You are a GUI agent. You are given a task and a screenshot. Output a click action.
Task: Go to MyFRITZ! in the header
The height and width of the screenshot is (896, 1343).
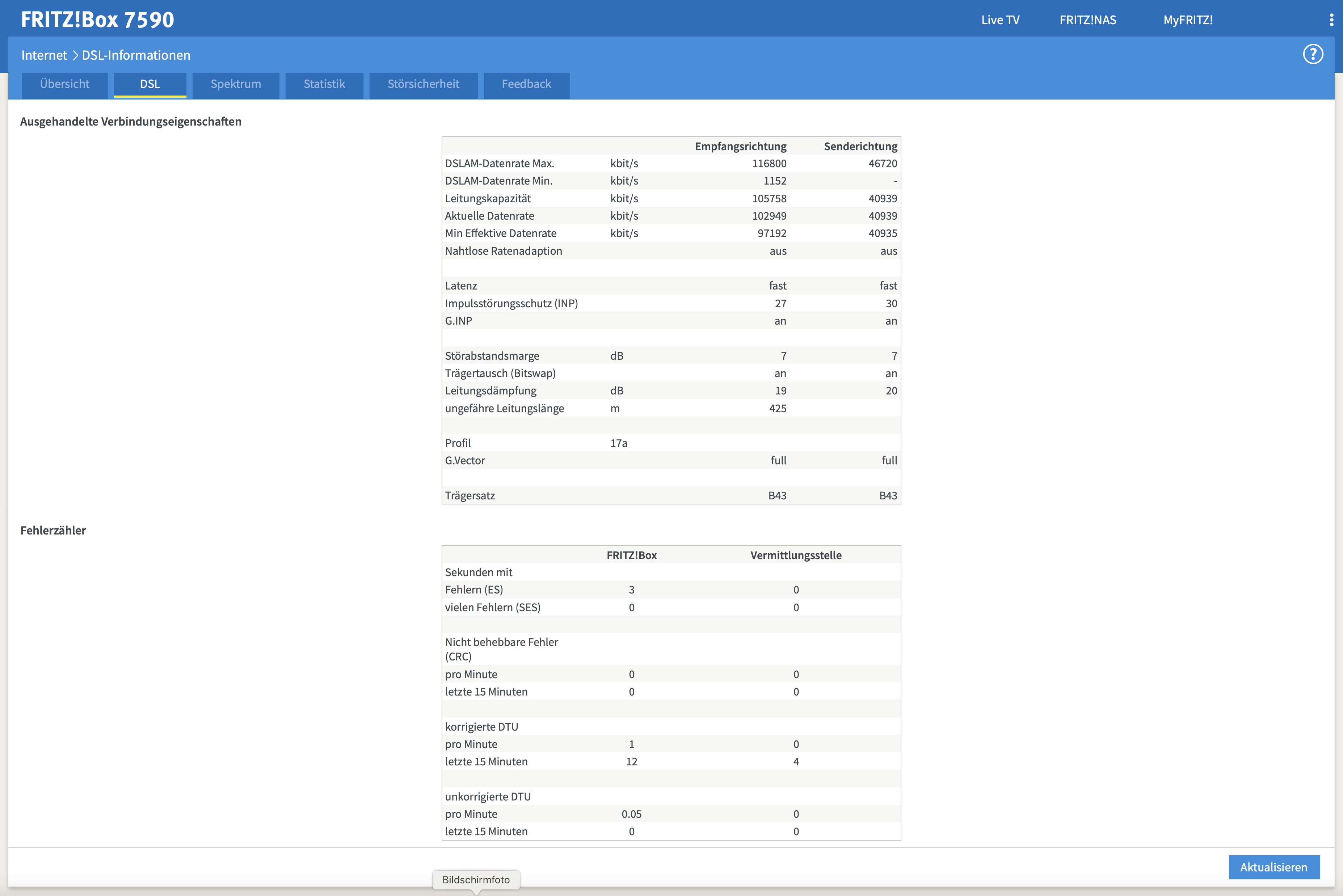pyautogui.click(x=1188, y=20)
